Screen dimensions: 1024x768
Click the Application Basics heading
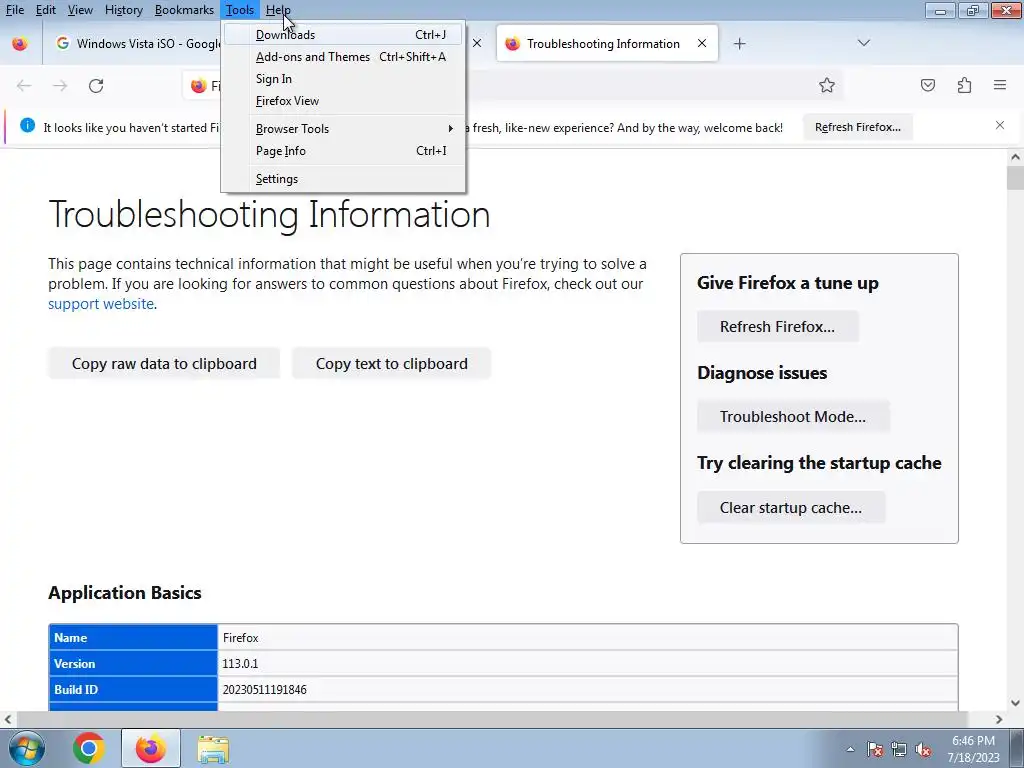click(x=125, y=593)
